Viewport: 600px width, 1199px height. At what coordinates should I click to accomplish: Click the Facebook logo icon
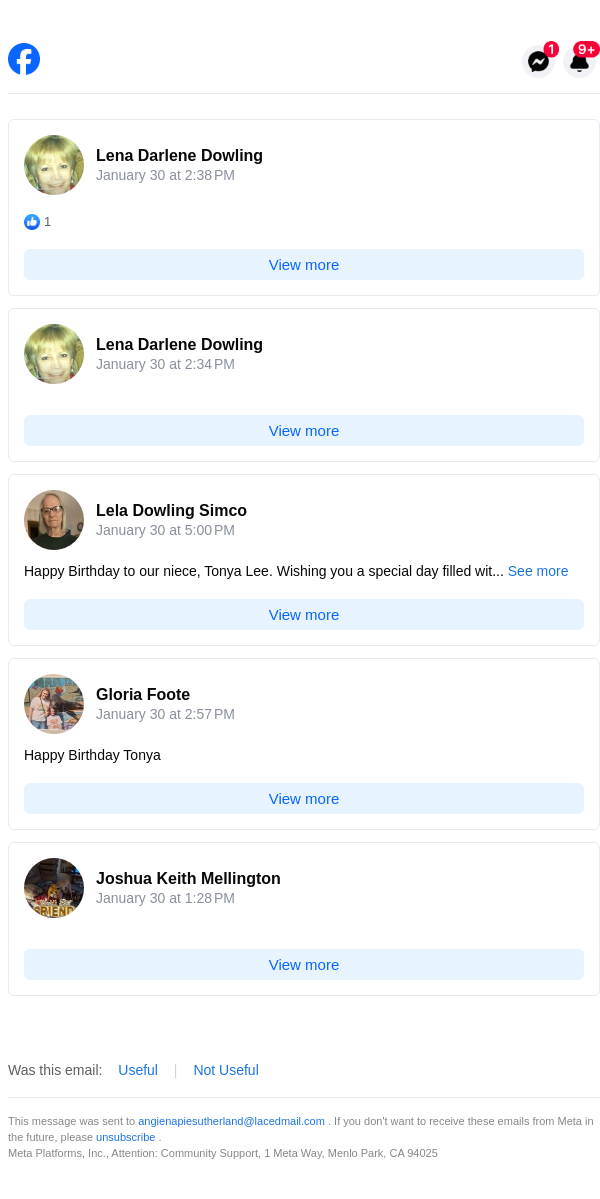[x=24, y=59]
